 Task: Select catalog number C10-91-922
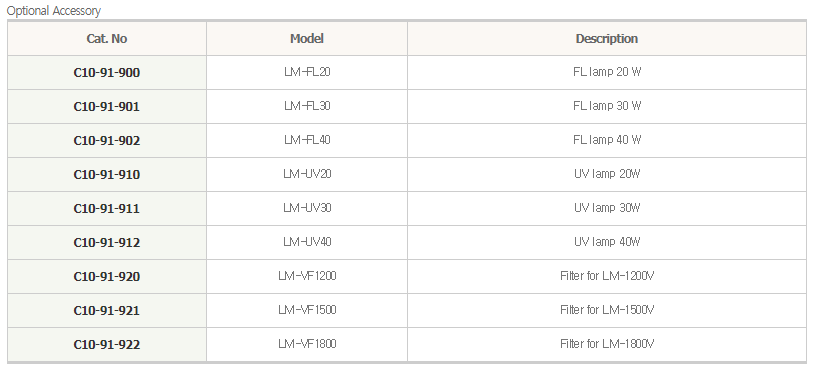point(107,345)
